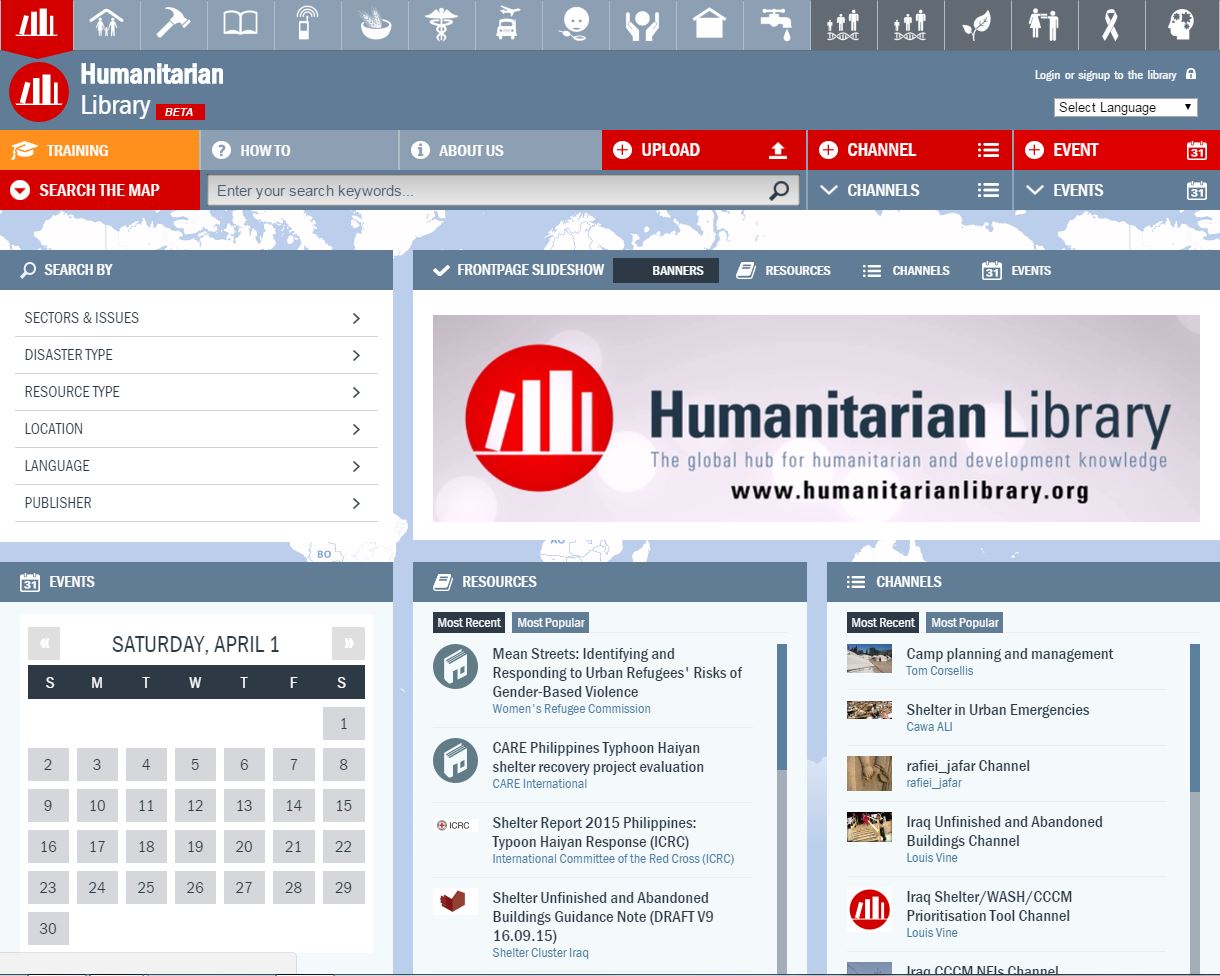
Task: Click the Humanitarian Library round logo
Action: 38,91
